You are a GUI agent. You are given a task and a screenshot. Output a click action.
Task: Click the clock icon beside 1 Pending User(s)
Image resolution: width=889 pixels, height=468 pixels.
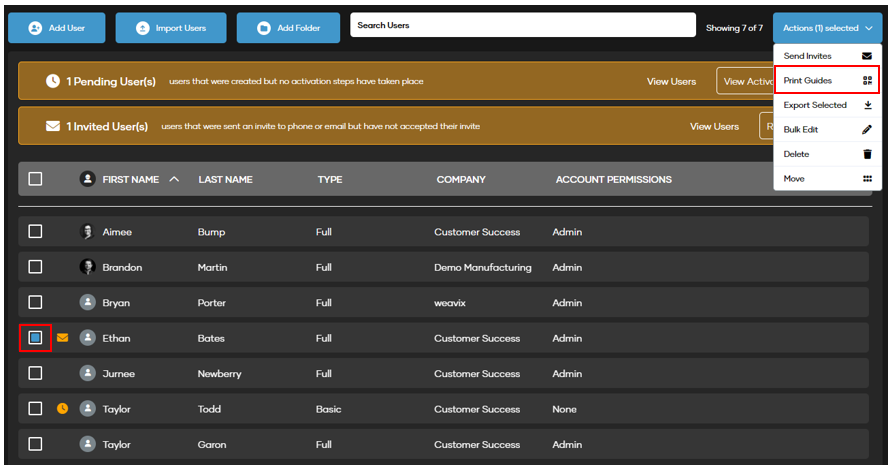coord(53,81)
